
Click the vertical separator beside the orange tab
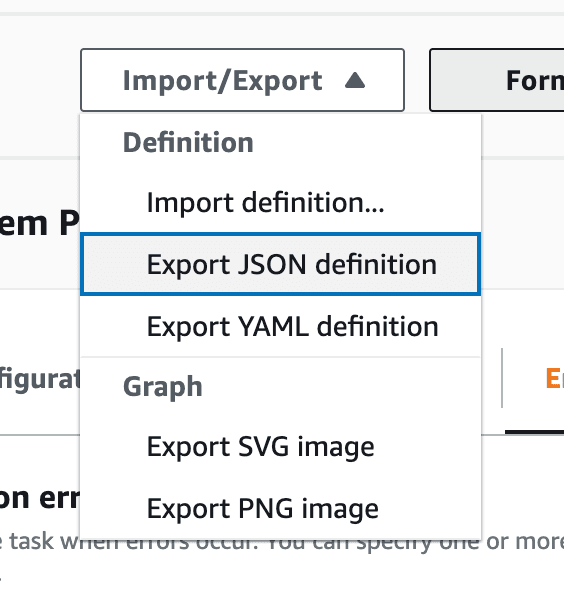(x=502, y=378)
